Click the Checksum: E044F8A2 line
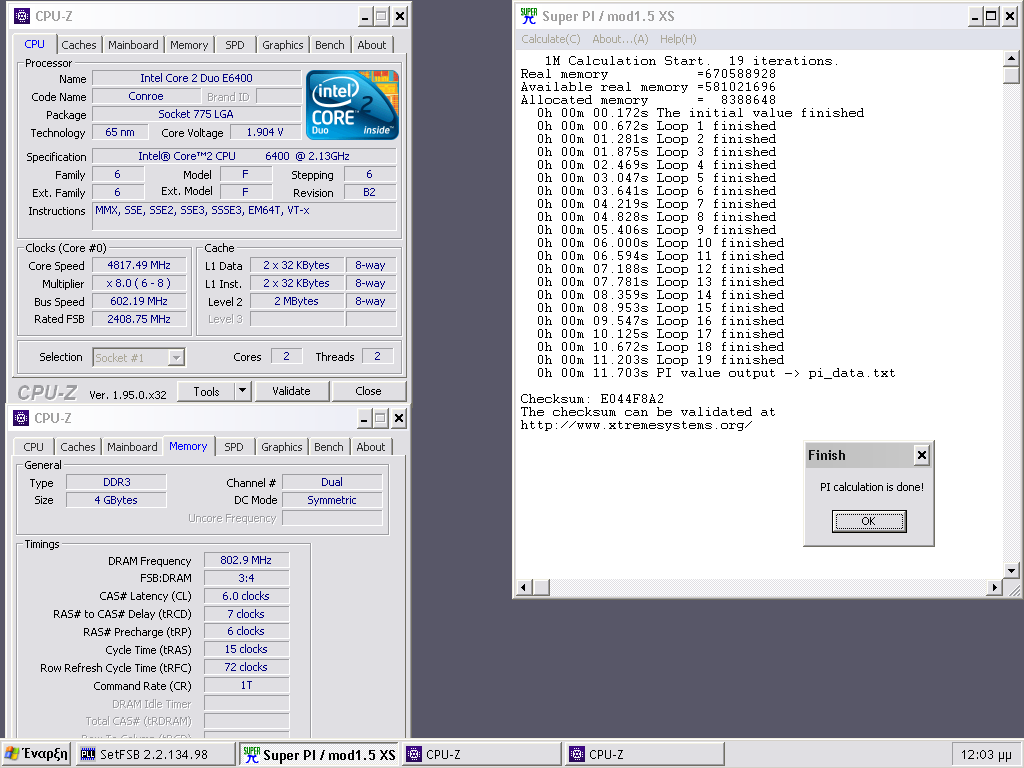Viewport: 1024px width, 768px height. tap(592, 399)
